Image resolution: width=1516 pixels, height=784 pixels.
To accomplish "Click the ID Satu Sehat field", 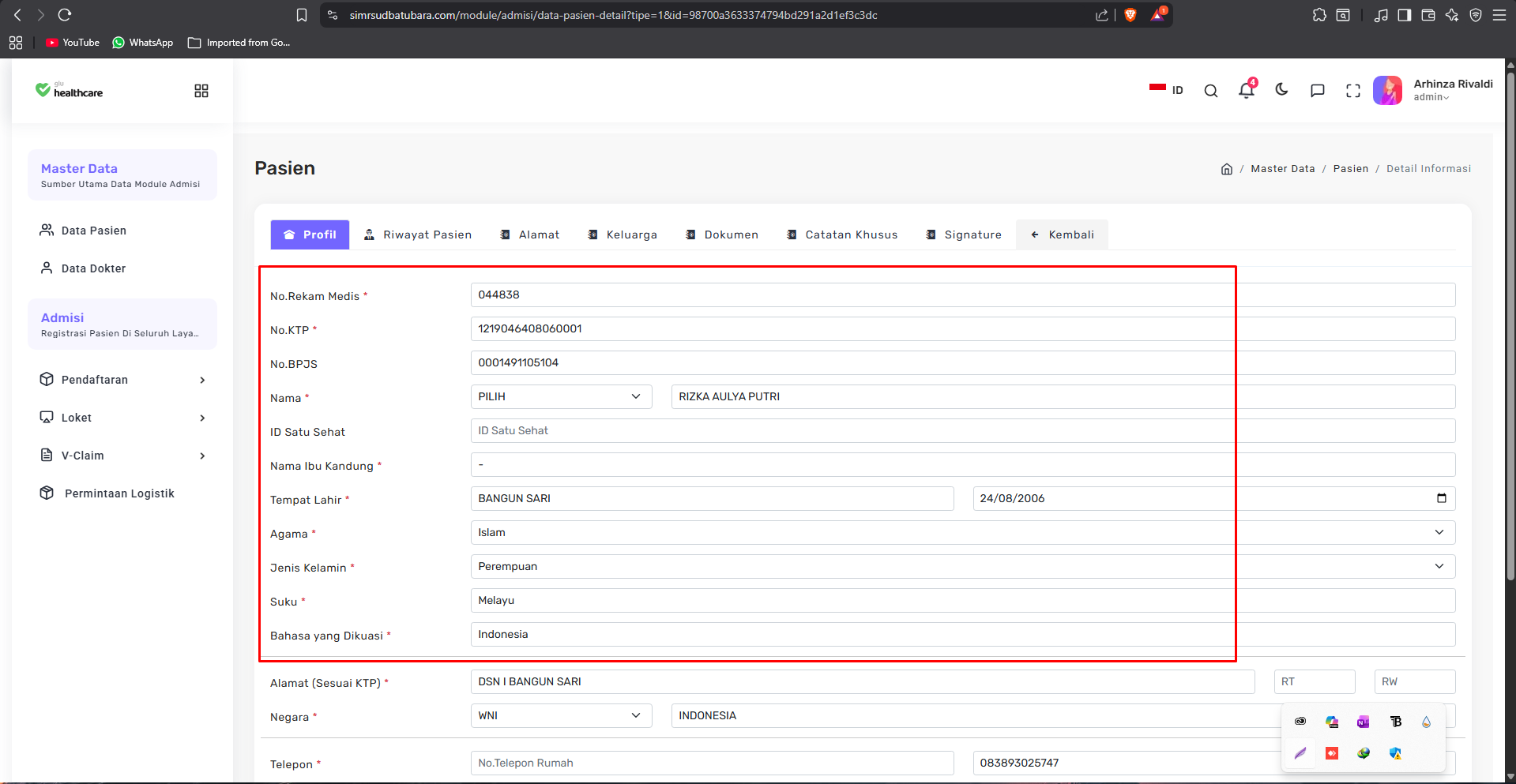I will (963, 431).
